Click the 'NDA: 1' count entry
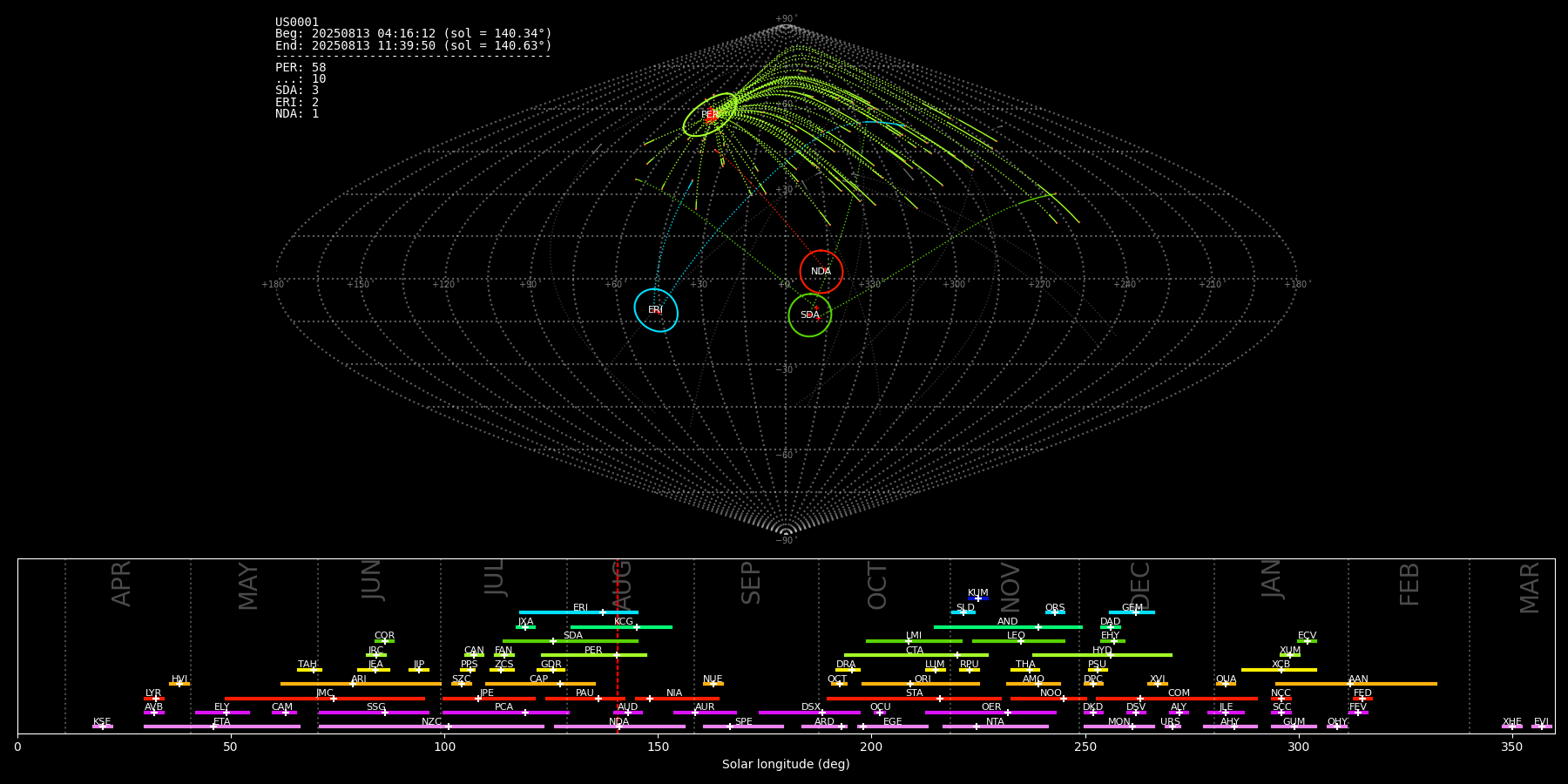The width and height of the screenshot is (1568, 784). (297, 113)
